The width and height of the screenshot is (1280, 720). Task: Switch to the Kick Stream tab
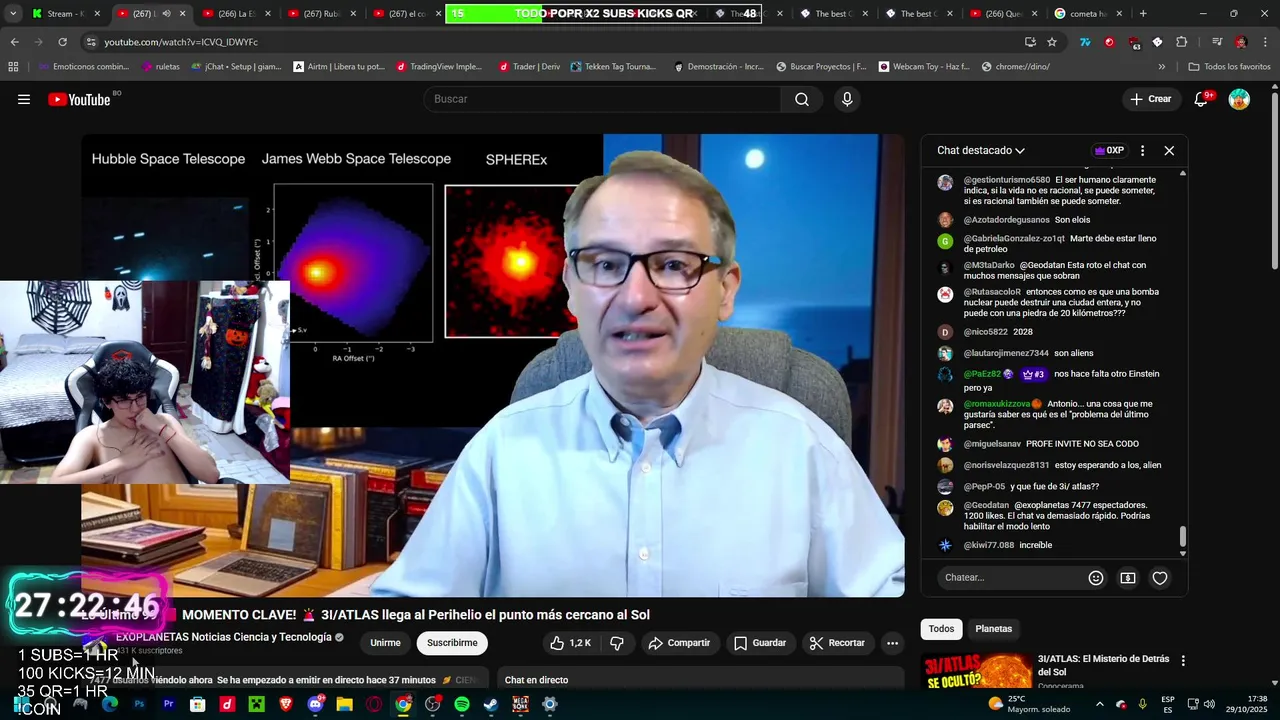(67, 14)
